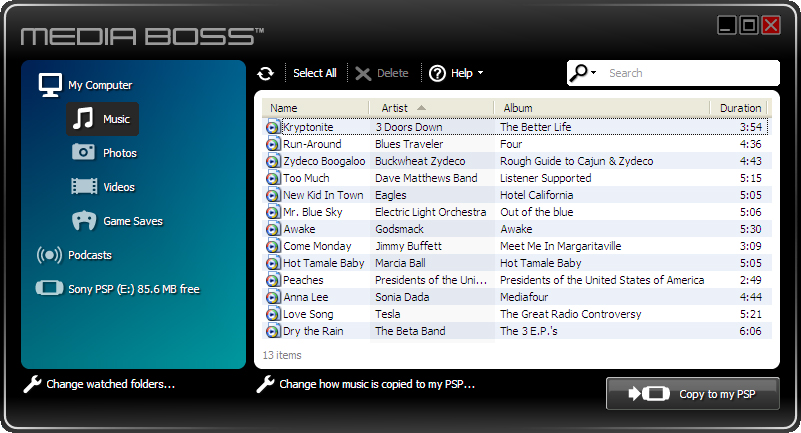Image resolution: width=801 pixels, height=433 pixels.
Task: Click artist Dave Matthews Band
Action: click(426, 178)
